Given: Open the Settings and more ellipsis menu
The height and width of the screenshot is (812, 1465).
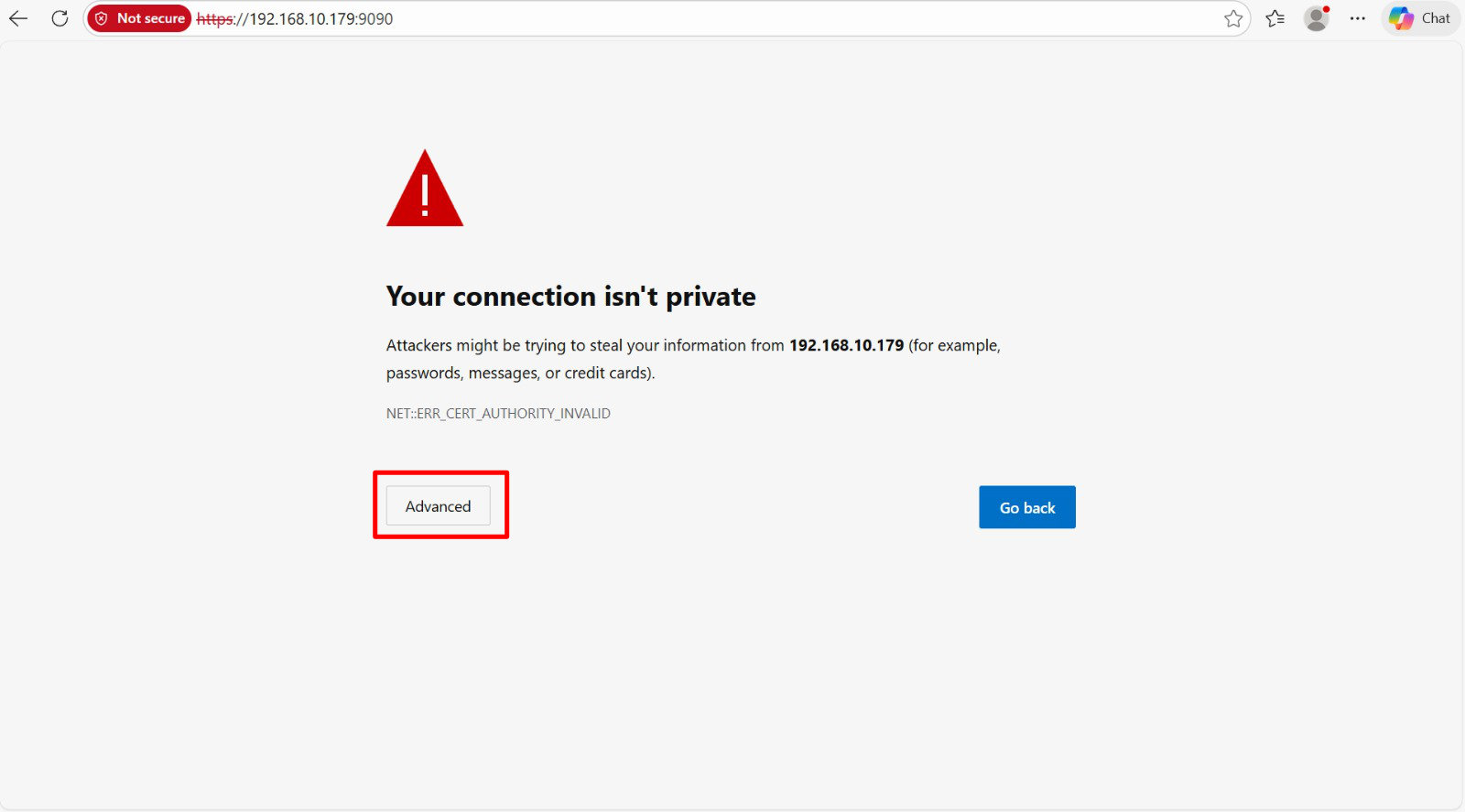Looking at the screenshot, I should tap(1358, 18).
